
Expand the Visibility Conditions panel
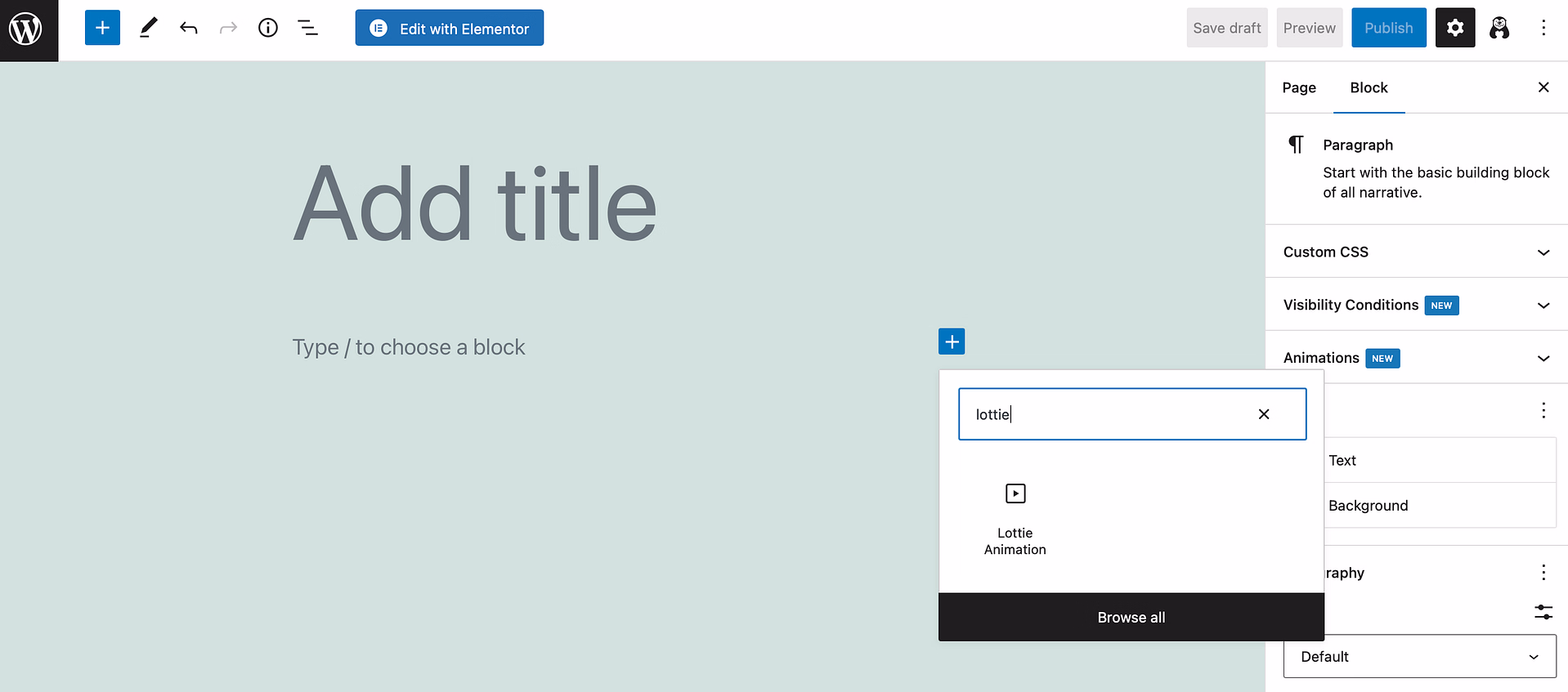[x=1417, y=305]
